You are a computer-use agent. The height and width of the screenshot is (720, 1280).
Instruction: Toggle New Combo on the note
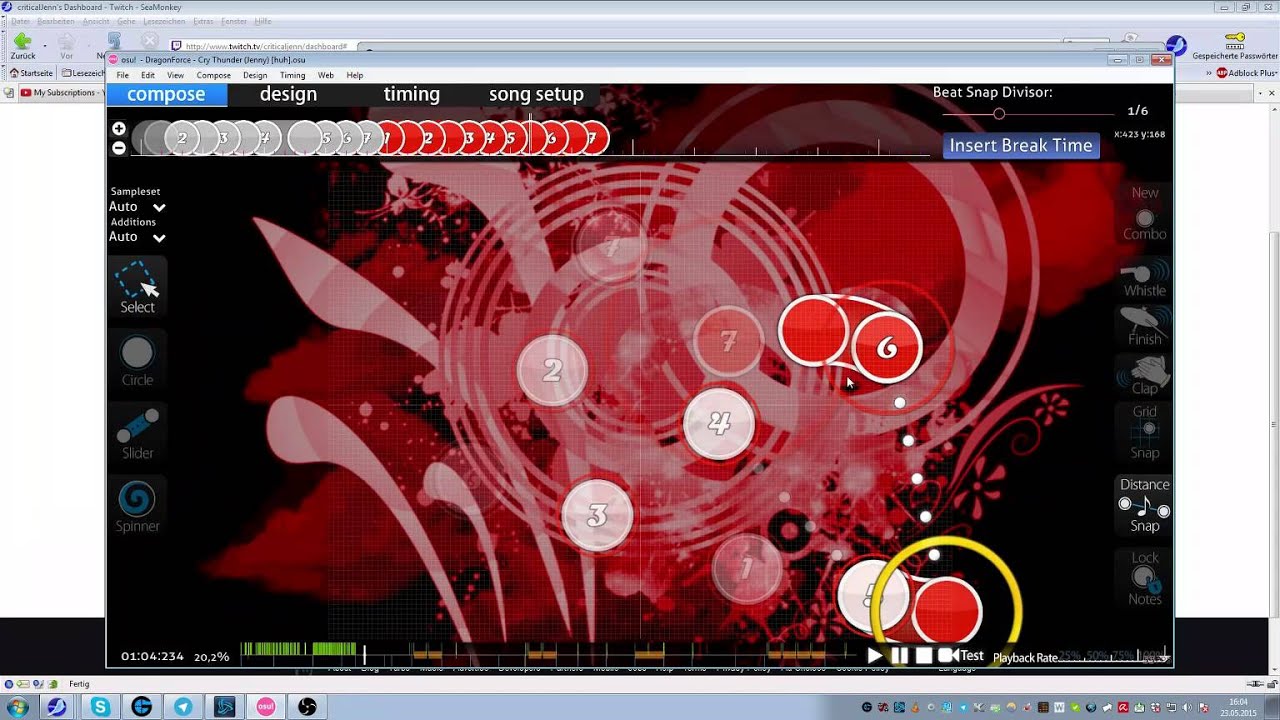(x=1145, y=213)
